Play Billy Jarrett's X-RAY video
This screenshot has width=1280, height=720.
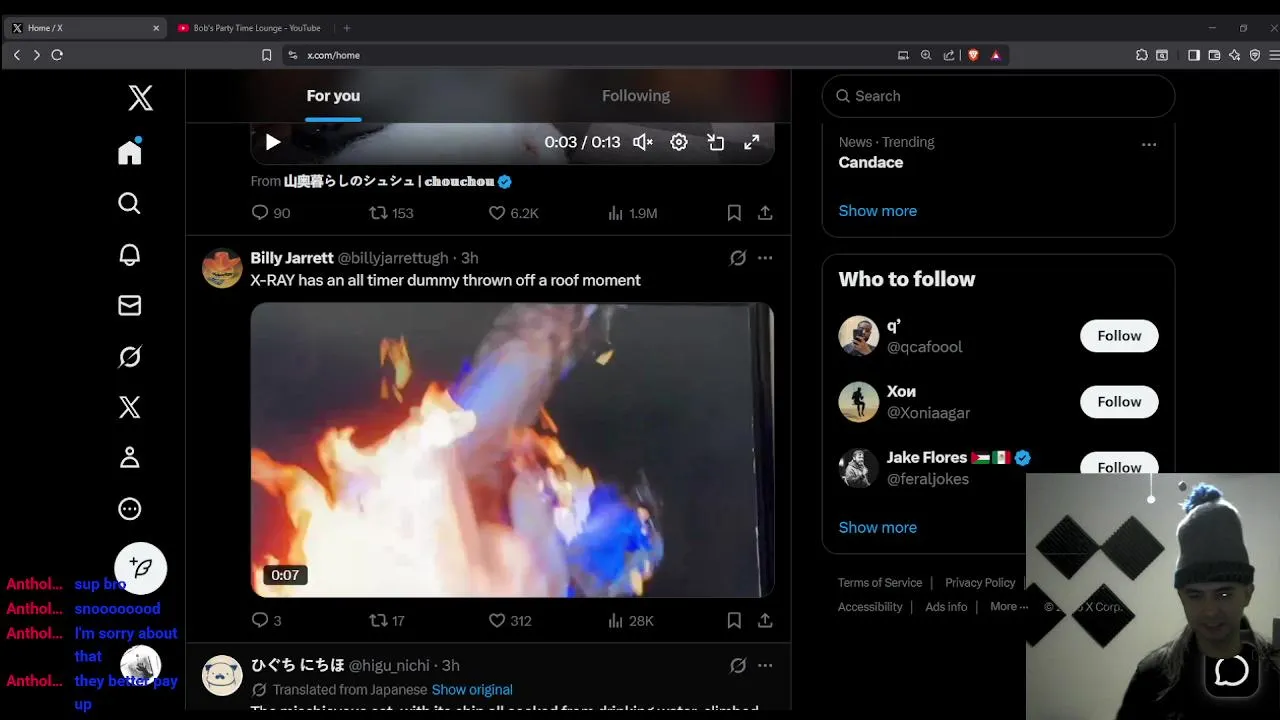[512, 450]
